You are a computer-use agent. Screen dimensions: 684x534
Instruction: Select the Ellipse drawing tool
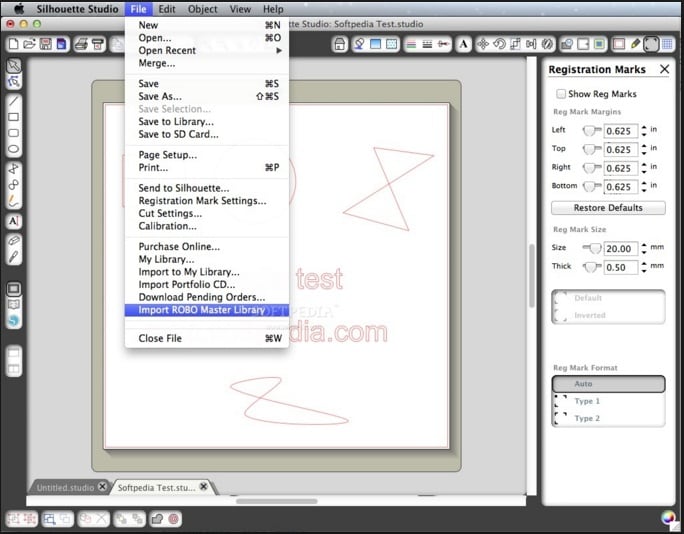(14, 149)
